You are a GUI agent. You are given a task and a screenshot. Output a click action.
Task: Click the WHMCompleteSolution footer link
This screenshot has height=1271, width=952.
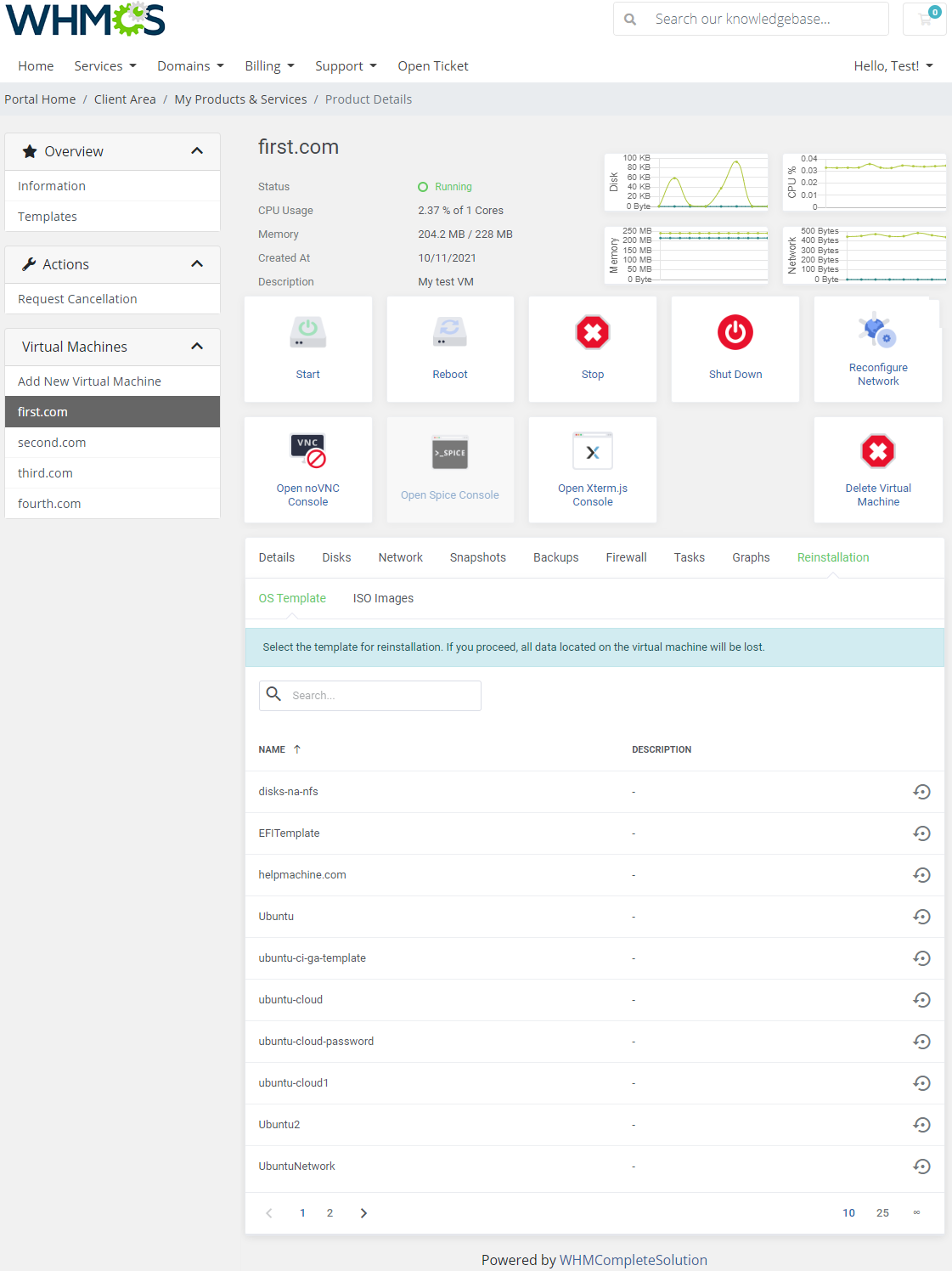click(634, 1260)
